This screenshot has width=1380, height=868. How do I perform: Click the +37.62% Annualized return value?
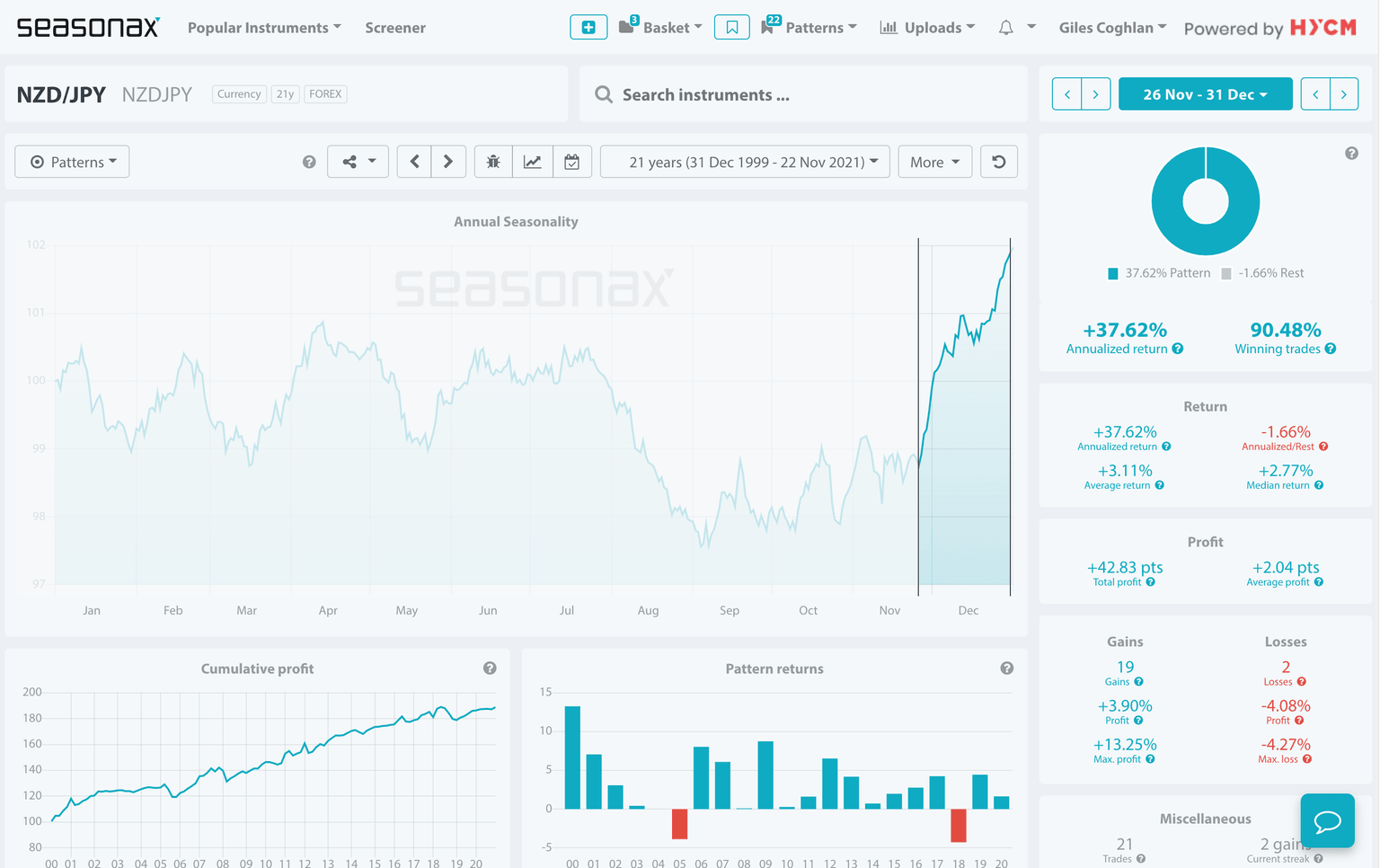pos(1125,330)
